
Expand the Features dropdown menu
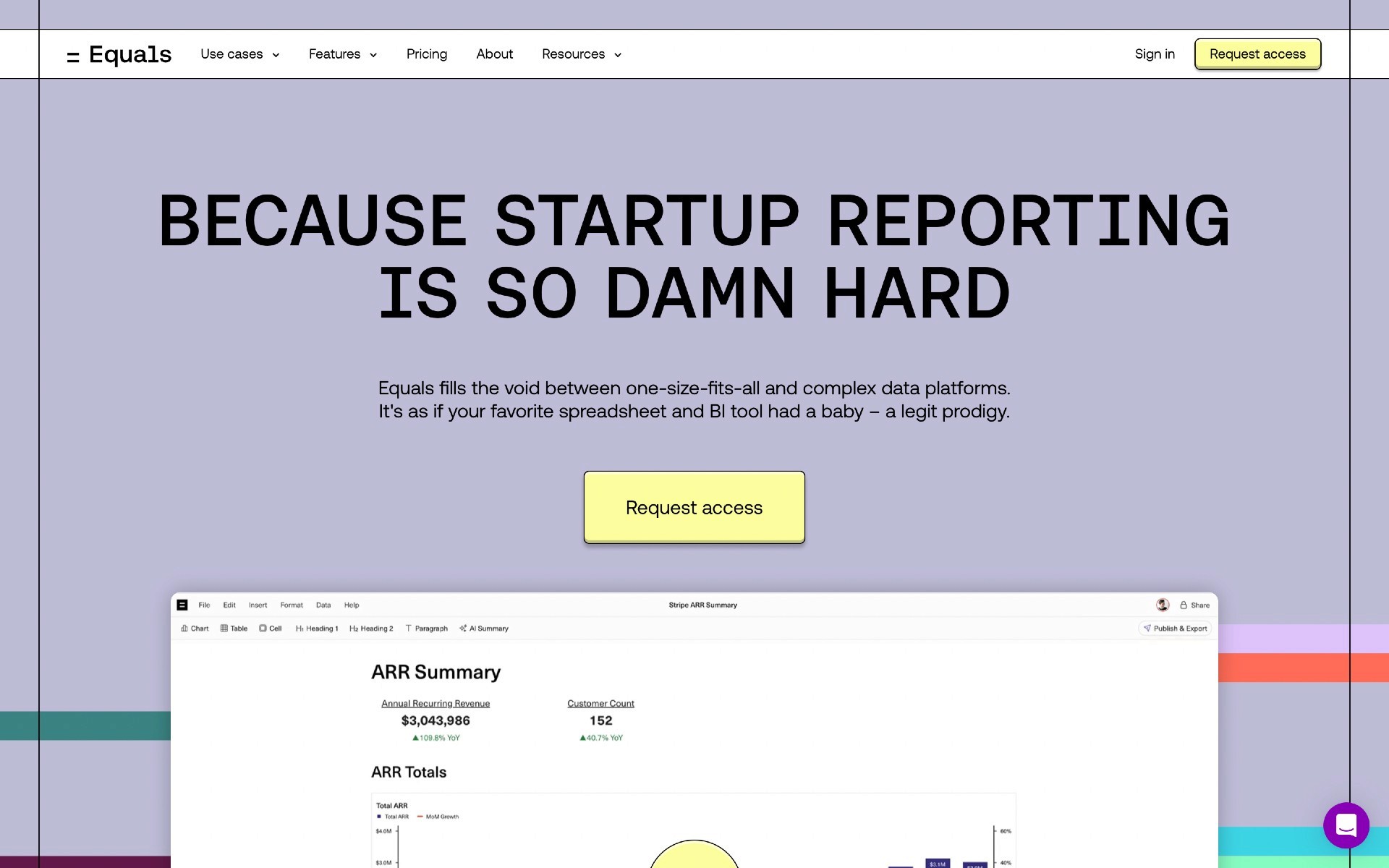(x=343, y=54)
